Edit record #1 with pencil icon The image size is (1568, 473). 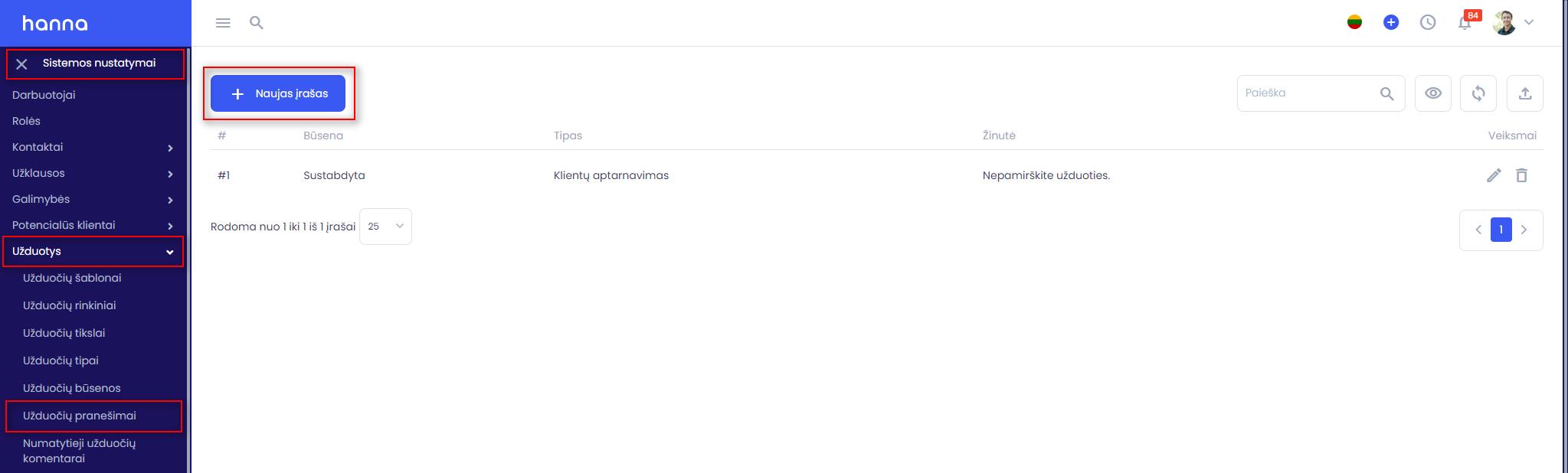point(1494,175)
